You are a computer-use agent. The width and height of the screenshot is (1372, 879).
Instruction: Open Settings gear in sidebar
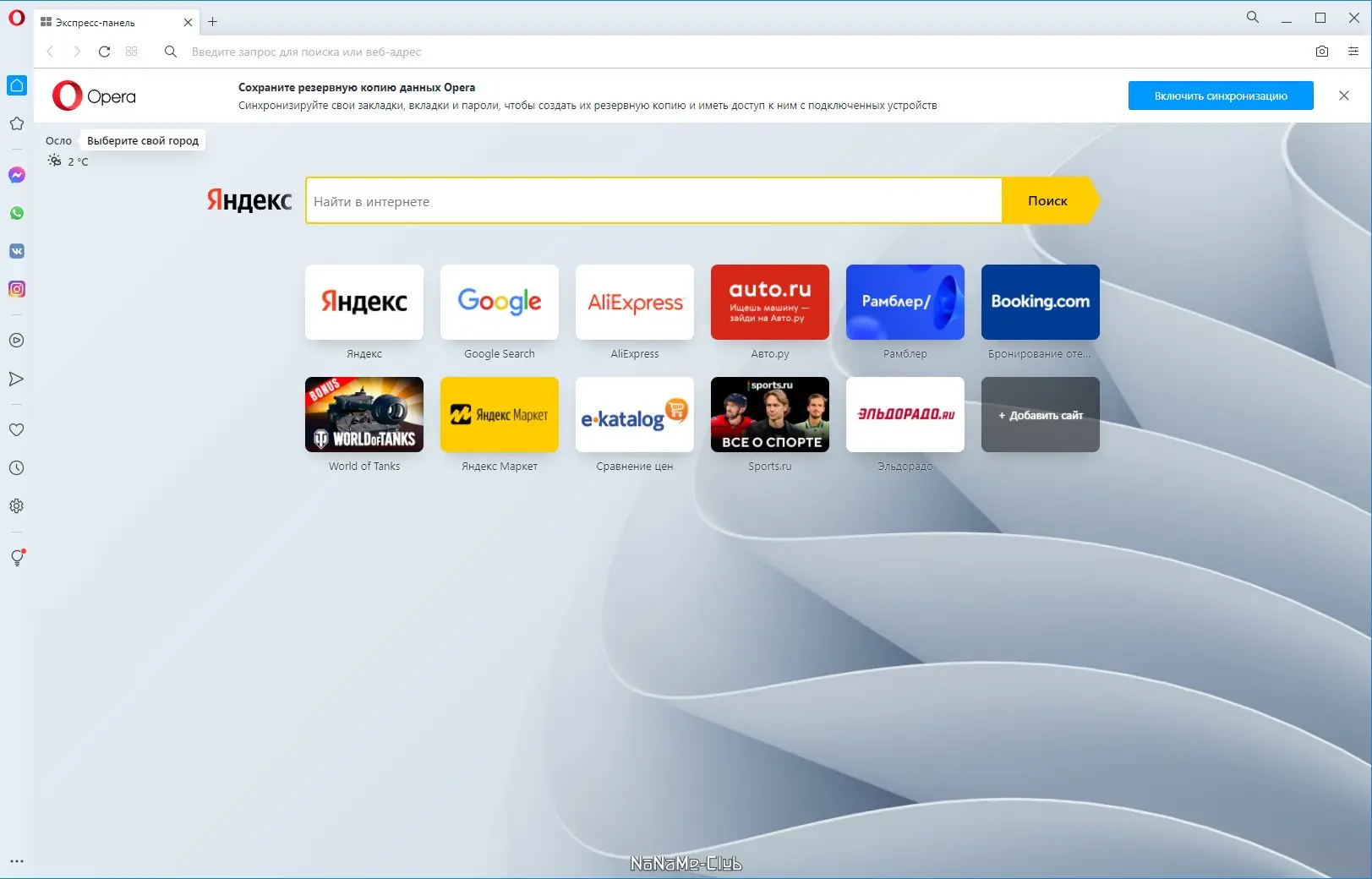(17, 506)
